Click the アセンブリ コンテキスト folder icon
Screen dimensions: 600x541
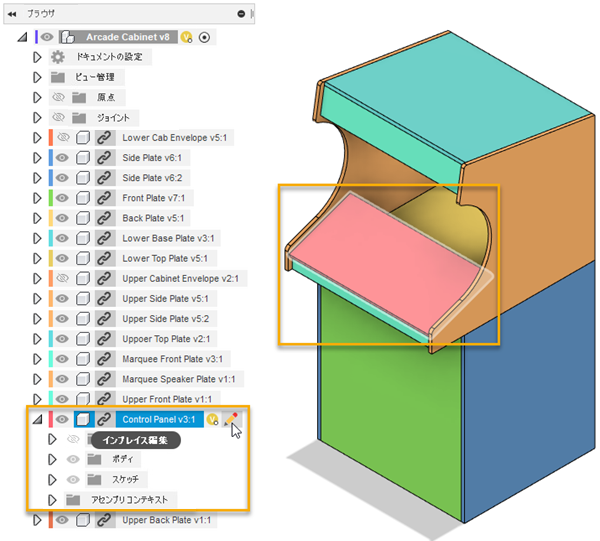click(x=73, y=500)
